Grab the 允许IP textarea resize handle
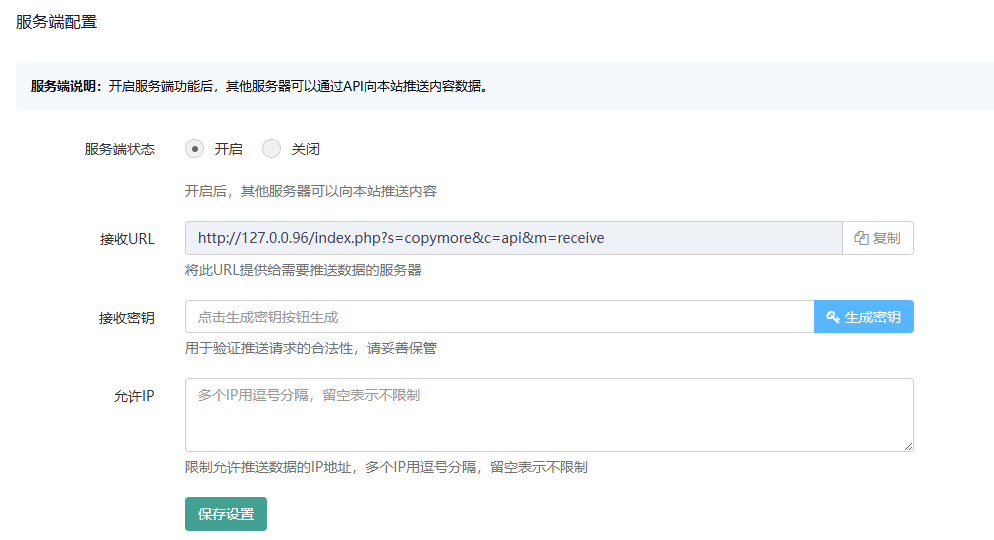This screenshot has height=540, width=994. tap(908, 446)
